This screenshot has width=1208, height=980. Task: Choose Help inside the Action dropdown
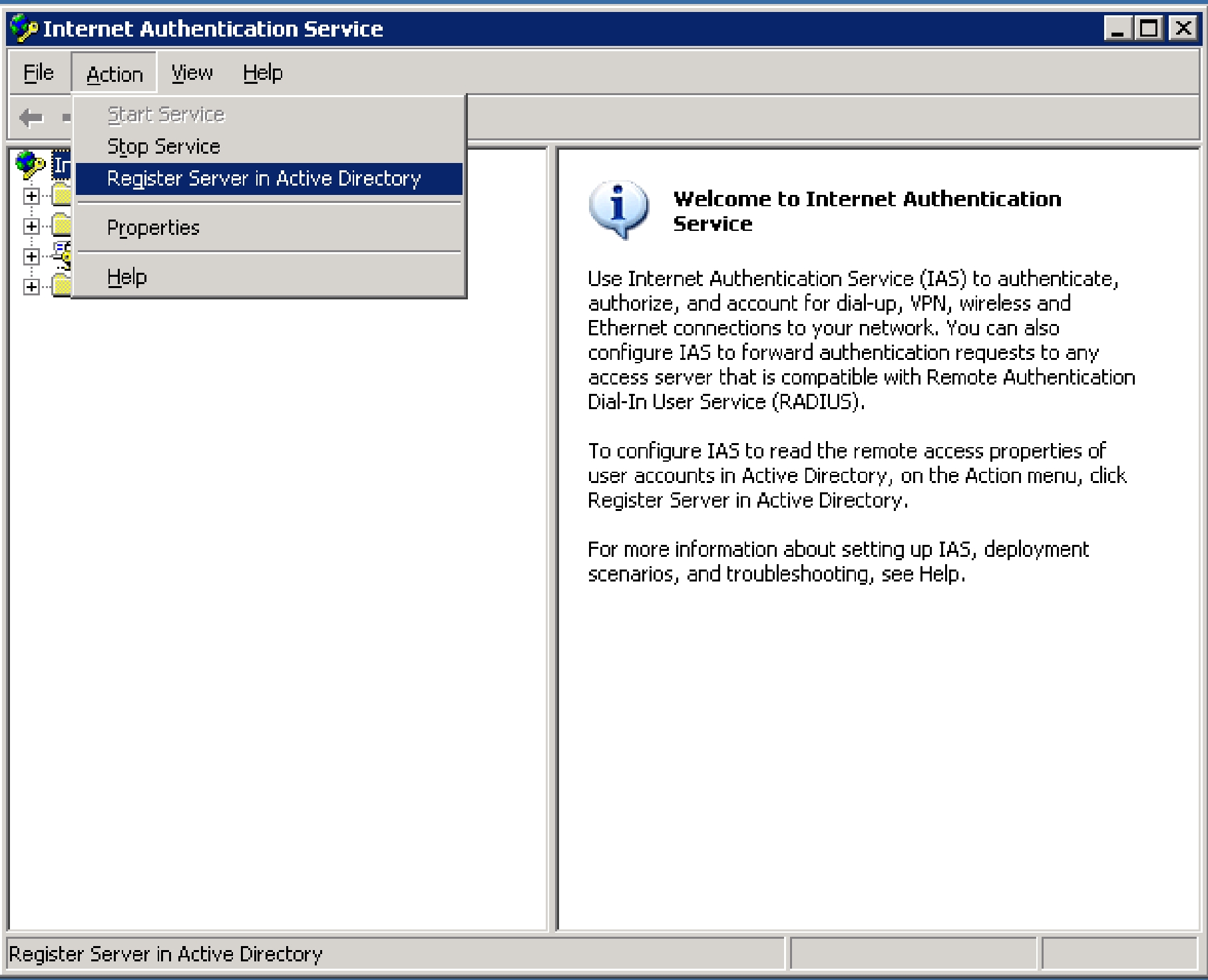click(269, 277)
